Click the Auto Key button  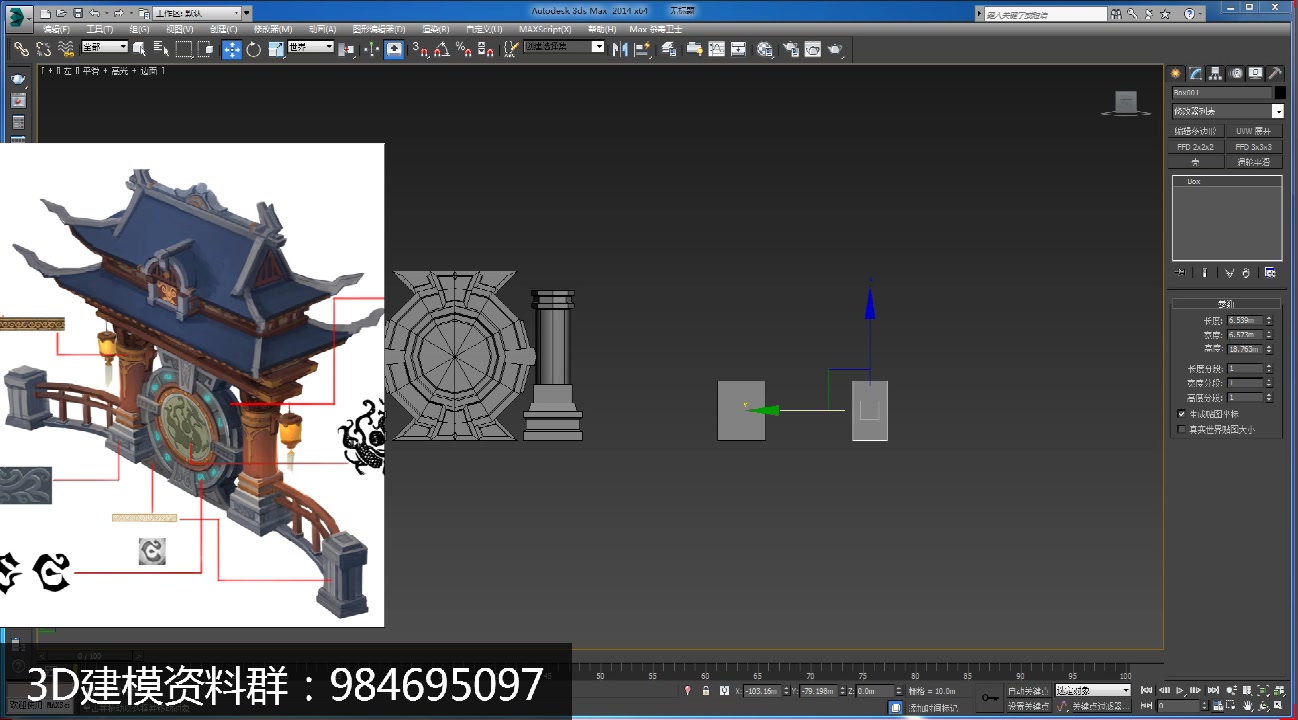coord(1028,691)
